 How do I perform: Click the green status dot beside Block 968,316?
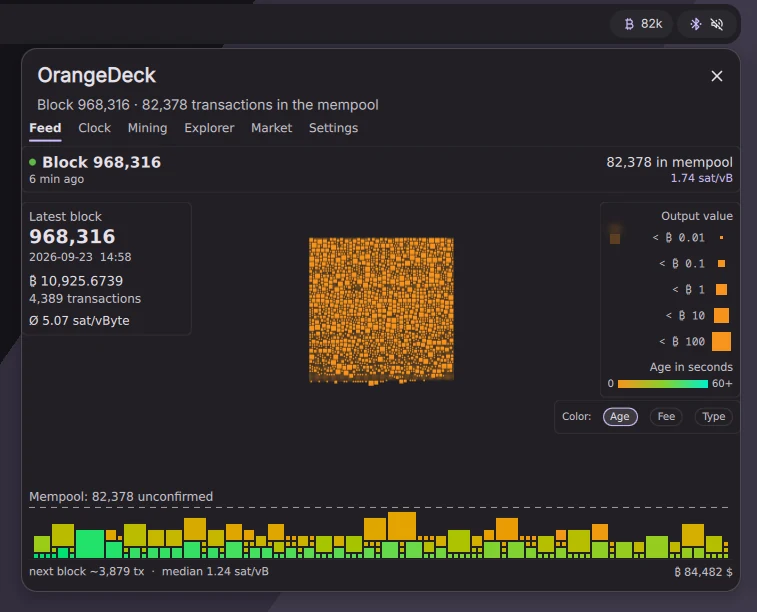click(33, 162)
